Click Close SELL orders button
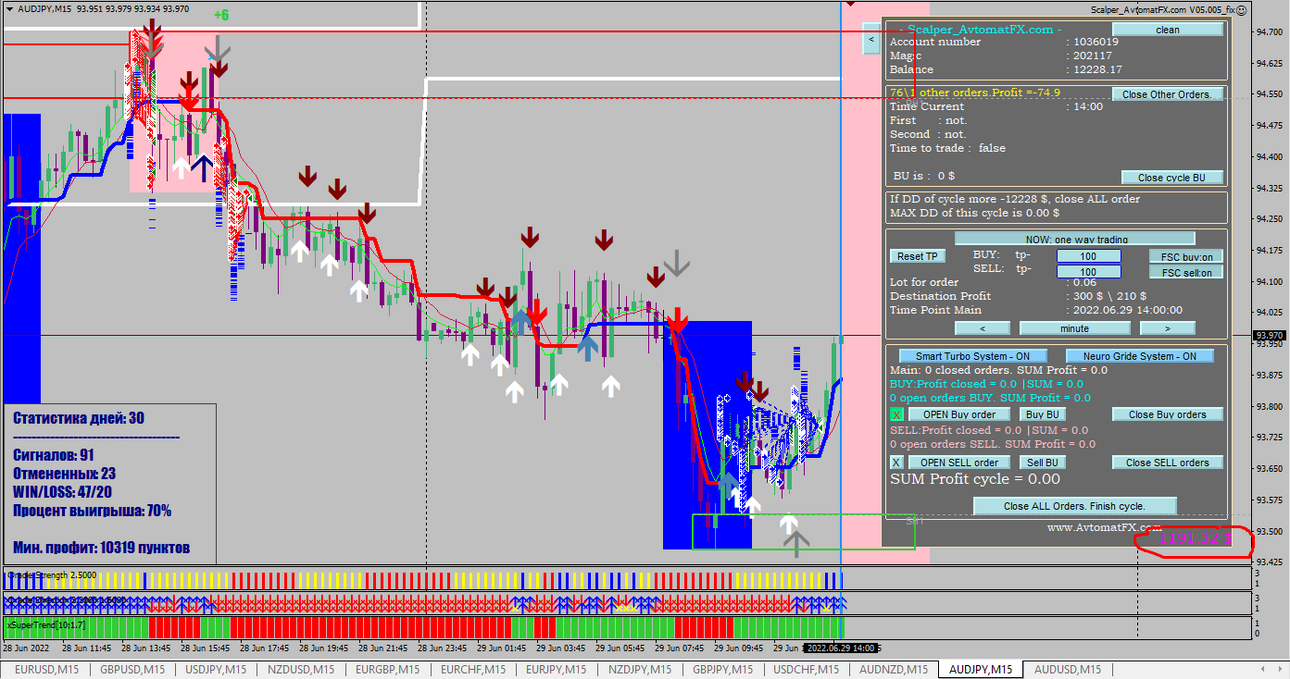Screen dimensions: 1290x679 coord(1167,462)
